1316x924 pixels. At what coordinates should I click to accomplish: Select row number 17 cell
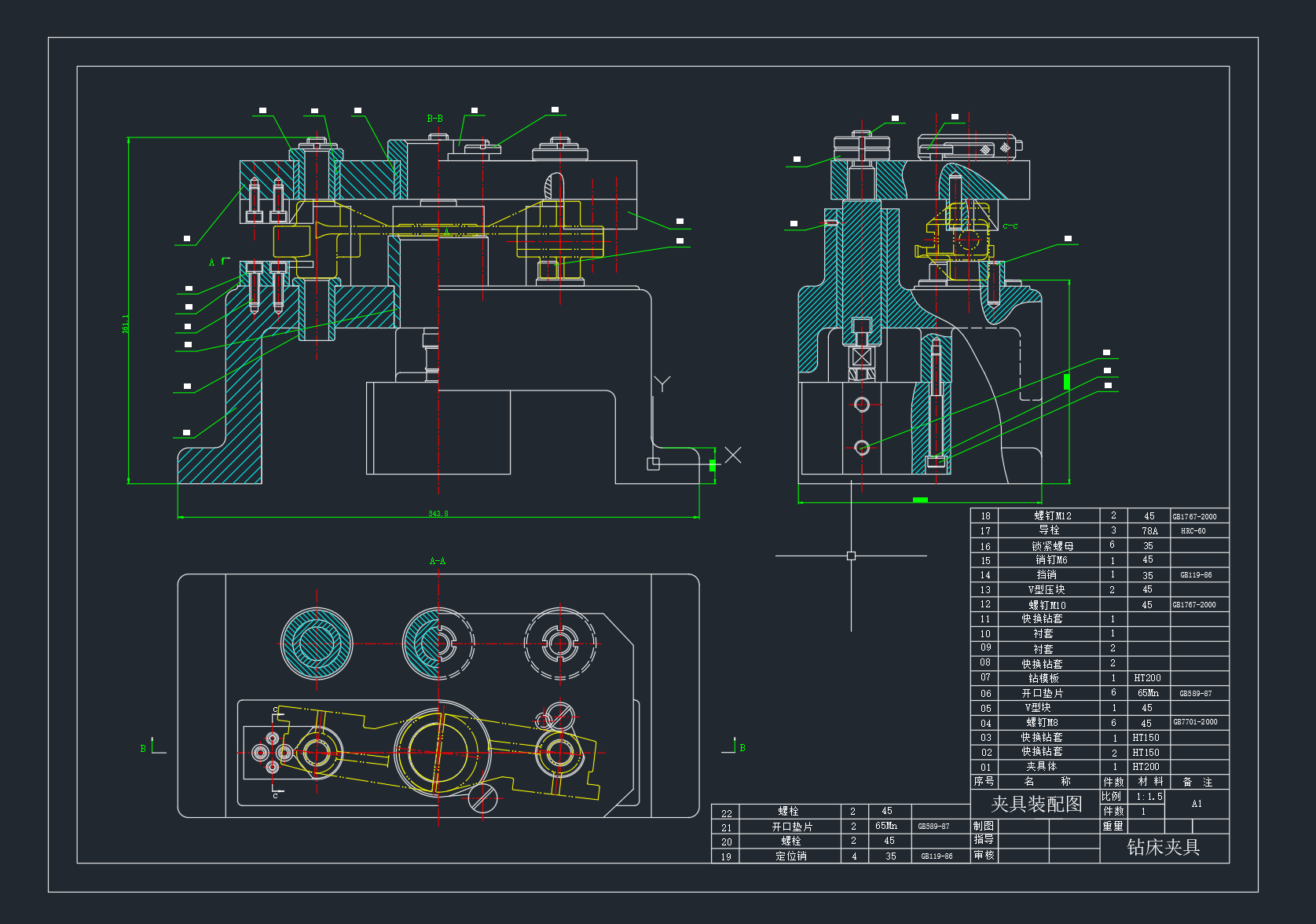coord(985,531)
